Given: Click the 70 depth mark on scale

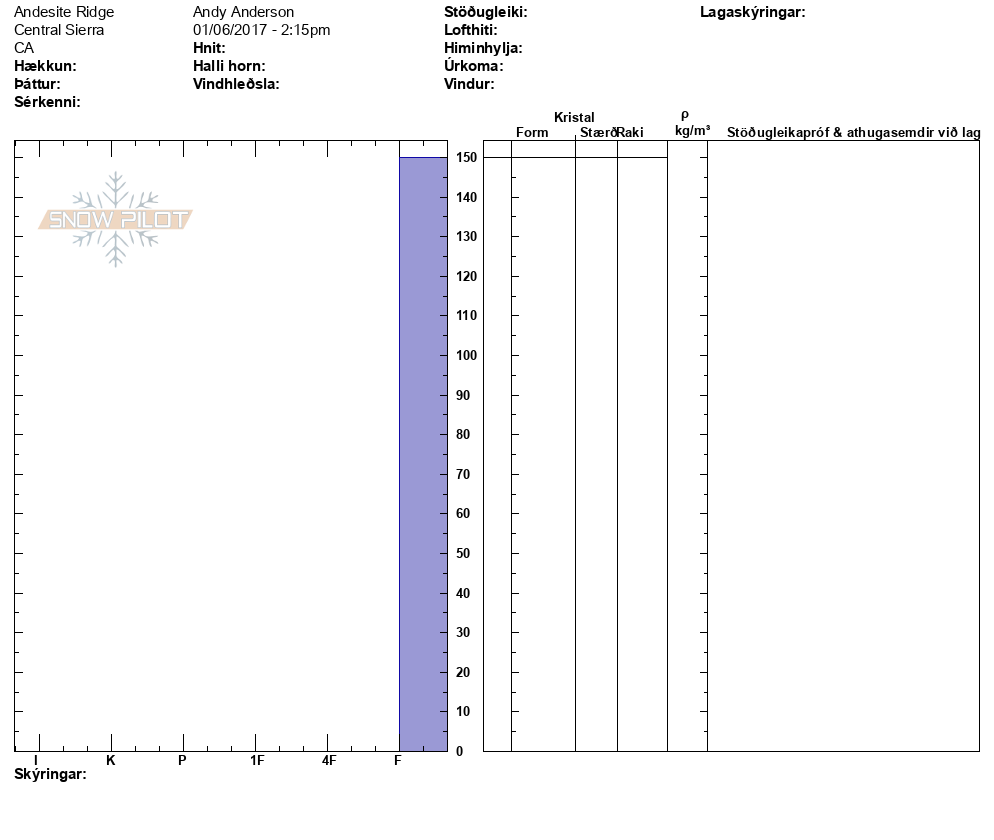Looking at the screenshot, I should 462,474.
